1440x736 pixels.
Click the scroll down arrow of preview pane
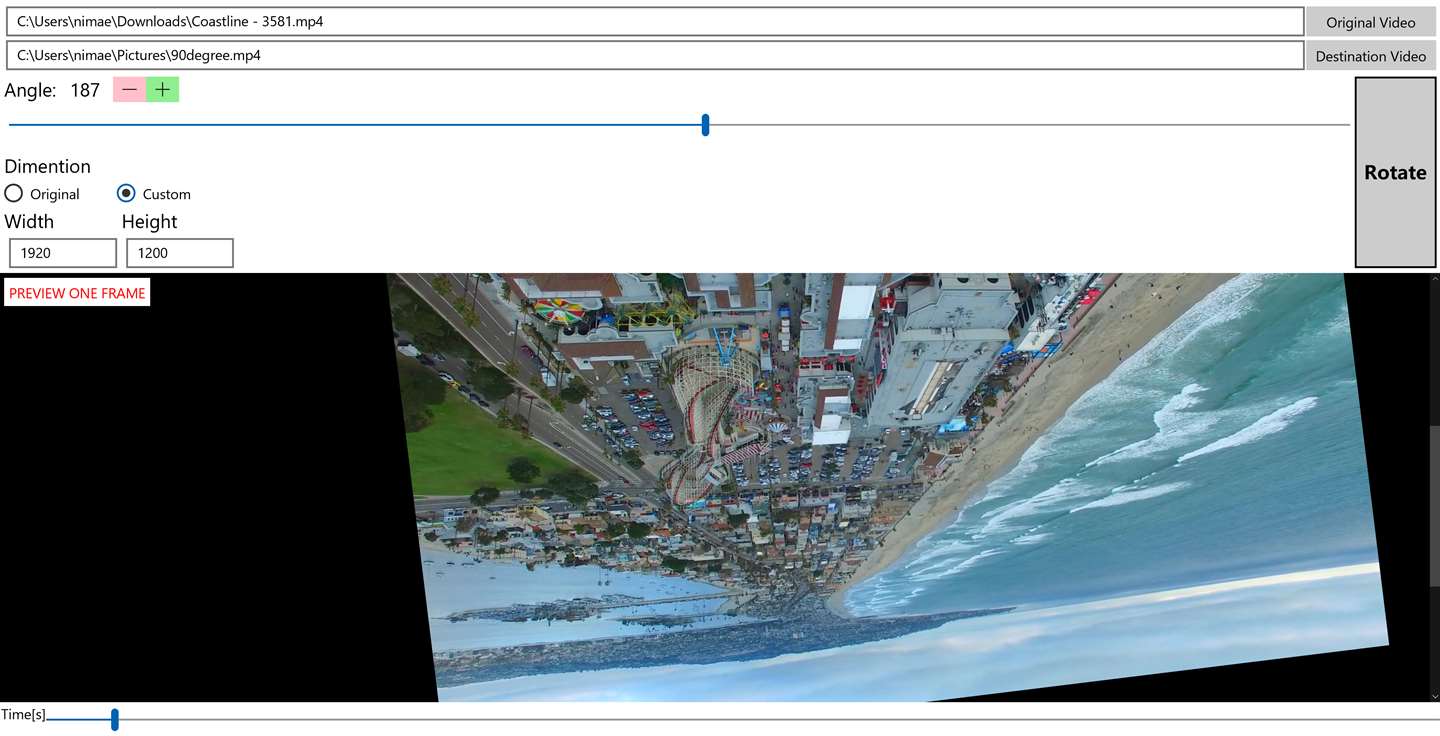tap(1435, 695)
